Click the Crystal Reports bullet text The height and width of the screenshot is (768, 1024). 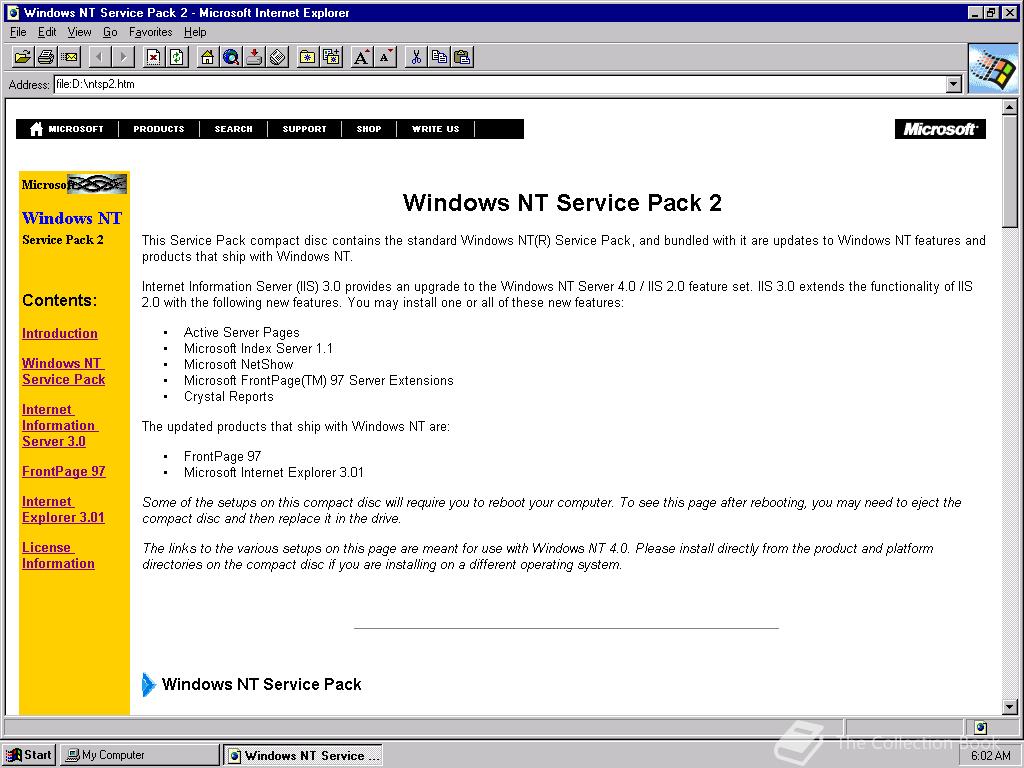[x=229, y=396]
